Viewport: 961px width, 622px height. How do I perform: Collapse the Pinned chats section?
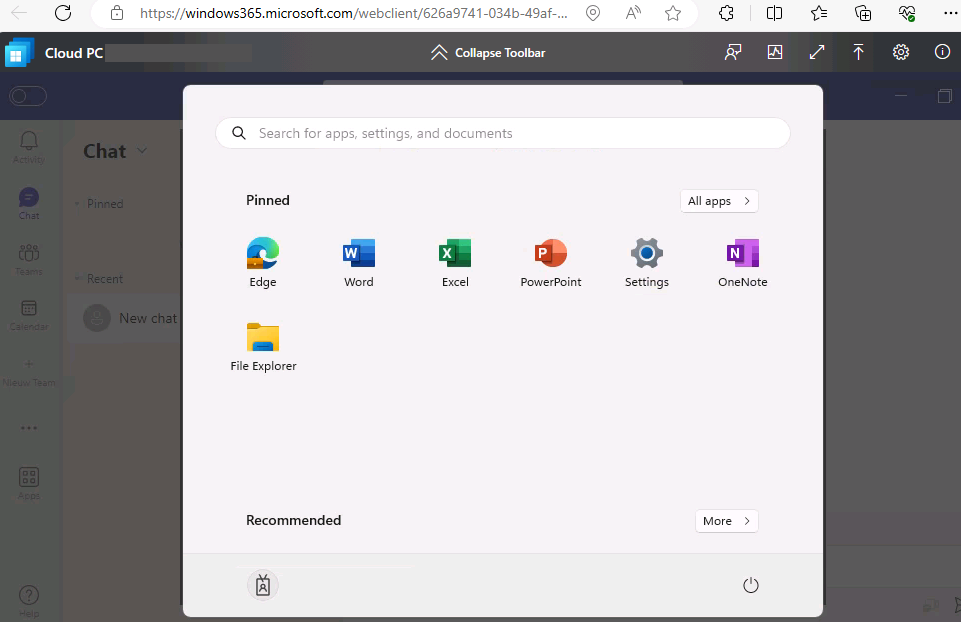coord(77,203)
